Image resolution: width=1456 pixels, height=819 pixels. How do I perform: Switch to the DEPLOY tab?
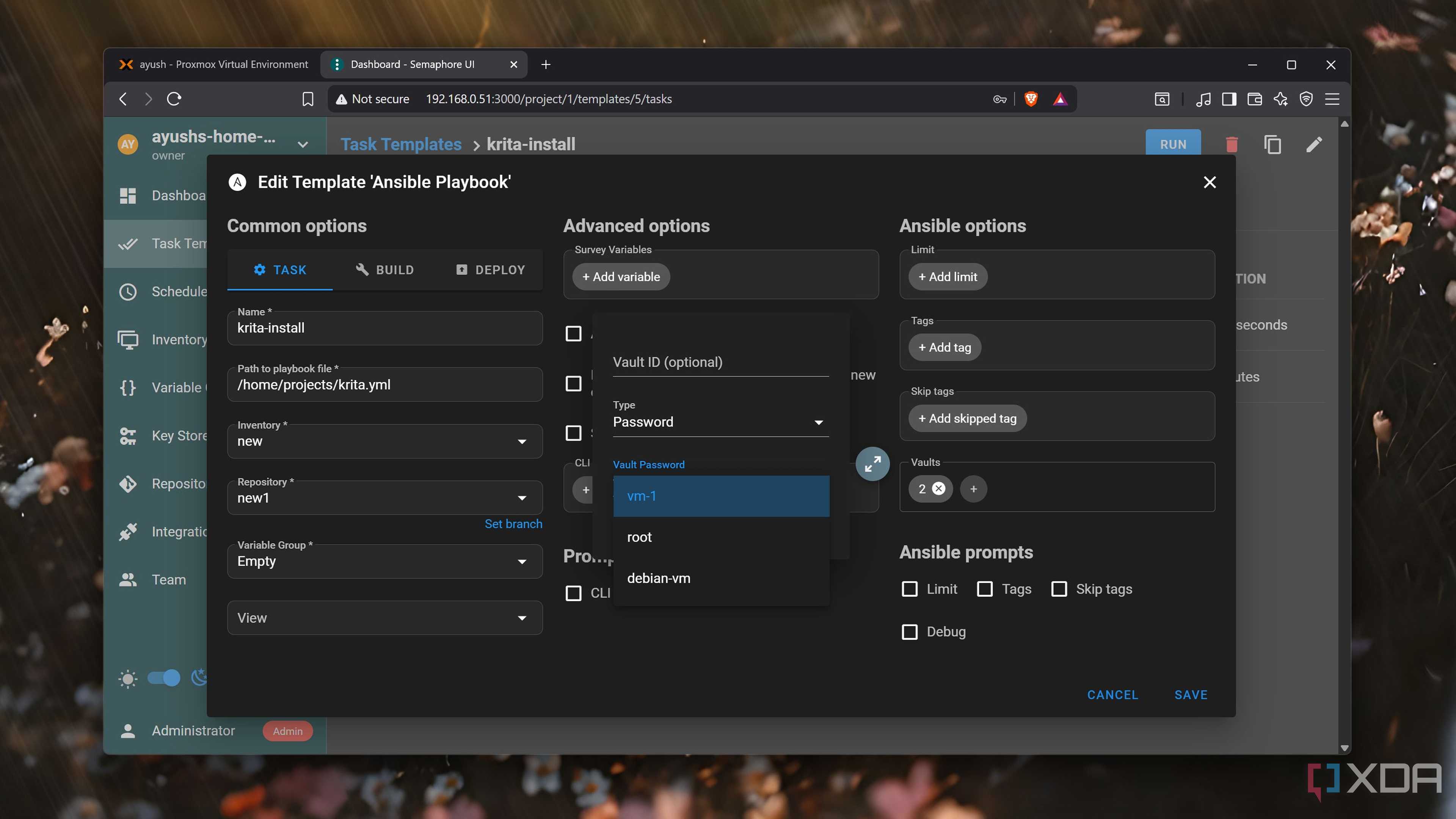(490, 270)
